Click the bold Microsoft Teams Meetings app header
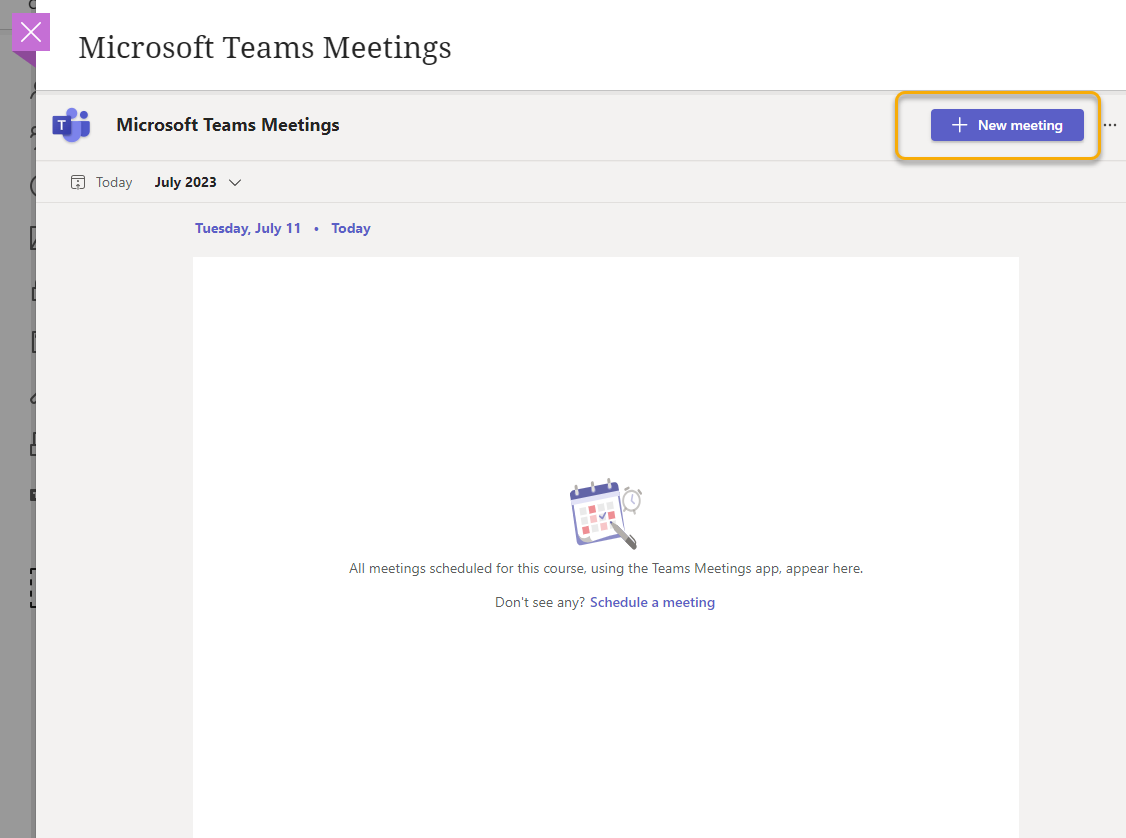The height and width of the screenshot is (838, 1126). pos(228,125)
